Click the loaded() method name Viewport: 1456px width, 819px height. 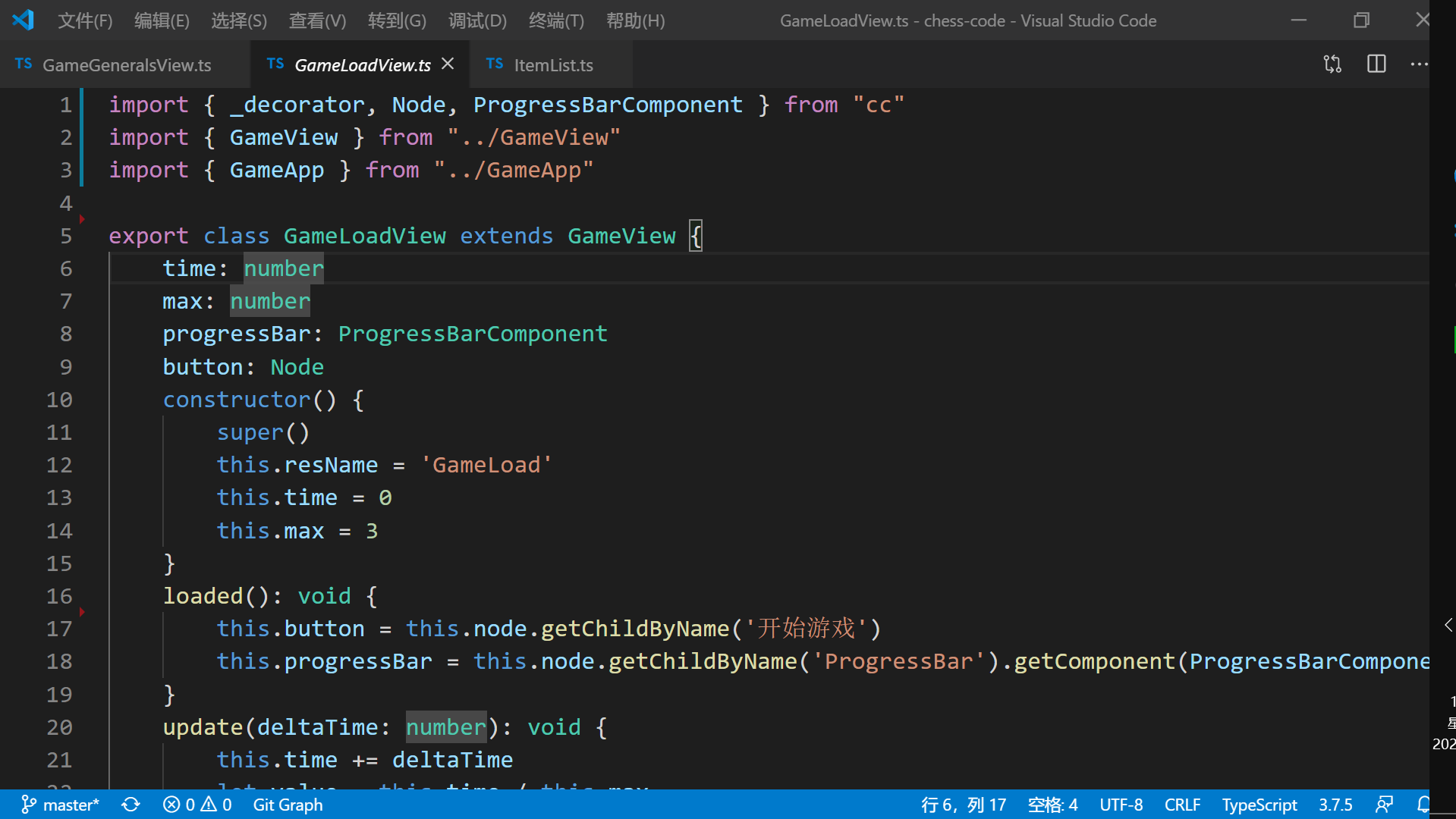pyautogui.click(x=203, y=596)
